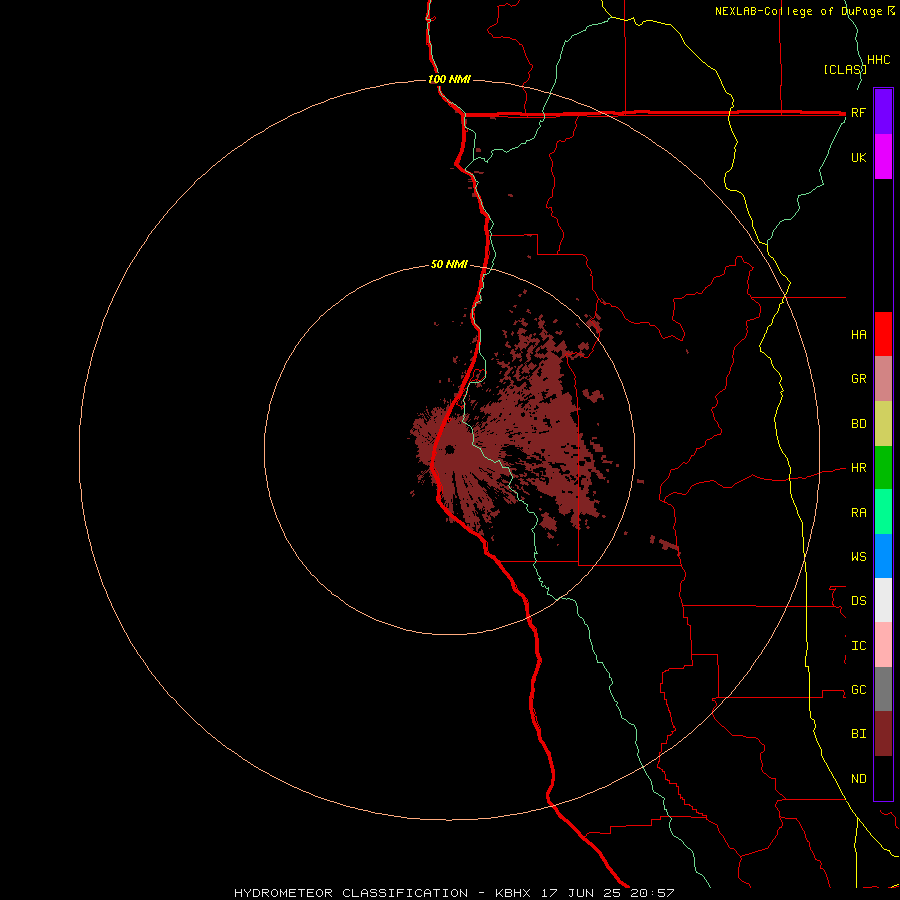Click the gray GC legend swatch

883,689
